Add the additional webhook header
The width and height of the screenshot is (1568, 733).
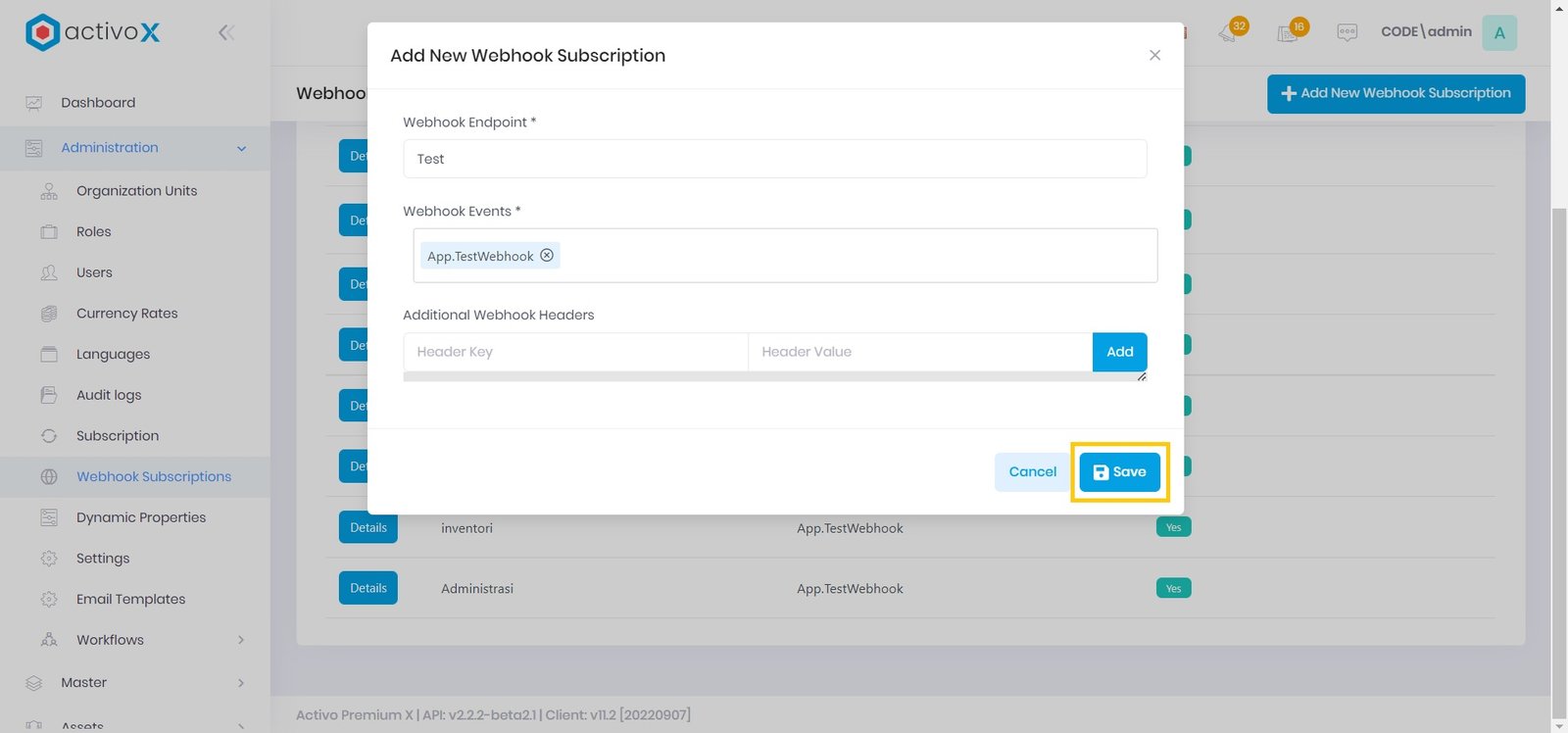[x=1119, y=352]
